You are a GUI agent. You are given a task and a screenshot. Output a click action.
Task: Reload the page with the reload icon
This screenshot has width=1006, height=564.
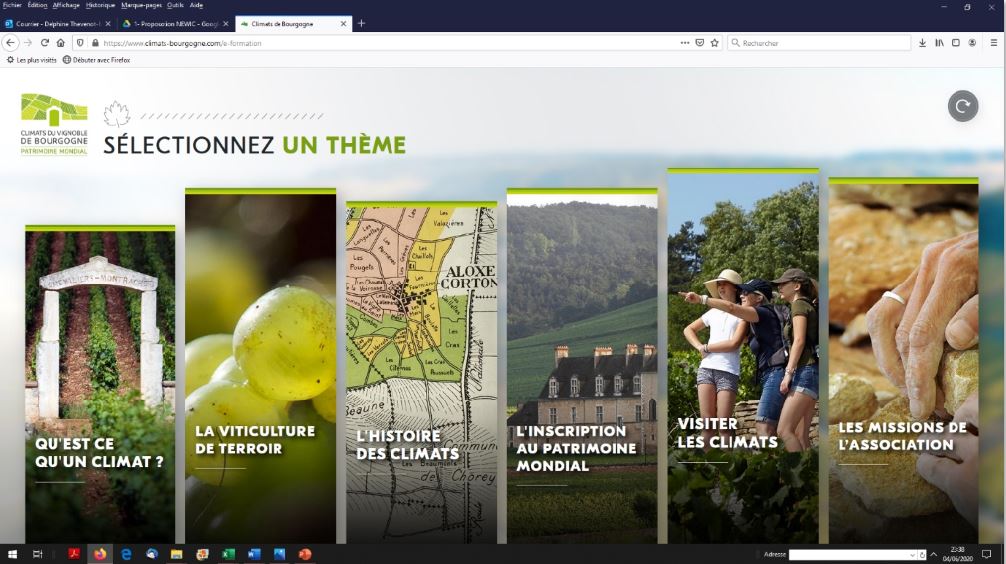tap(44, 43)
